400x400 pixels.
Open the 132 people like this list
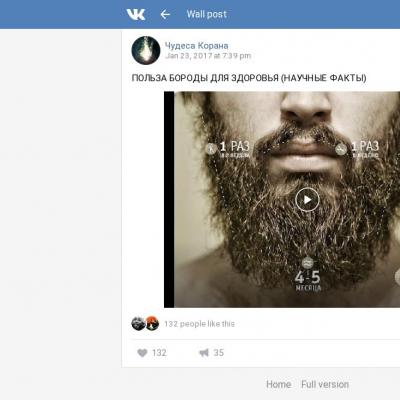(x=199, y=324)
